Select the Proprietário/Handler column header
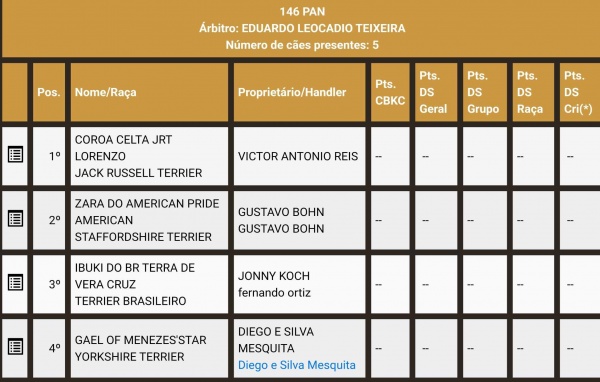 click(x=299, y=92)
